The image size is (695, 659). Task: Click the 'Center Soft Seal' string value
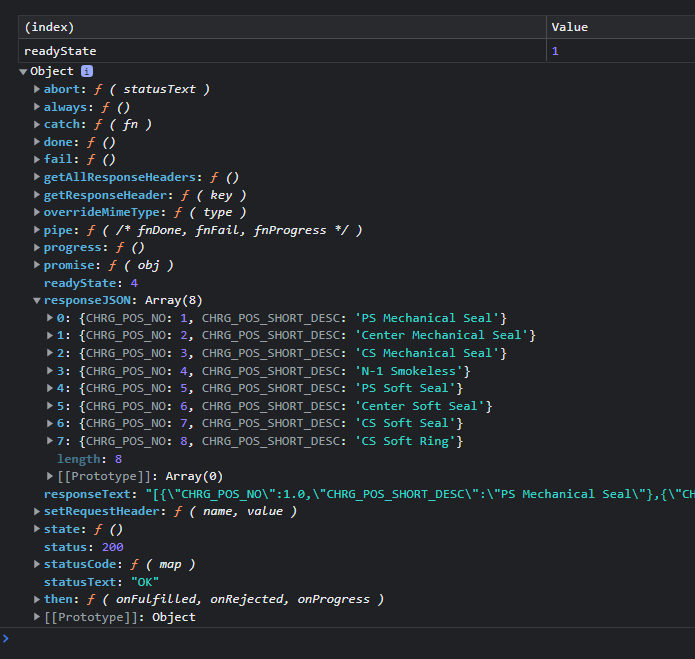[420, 406]
